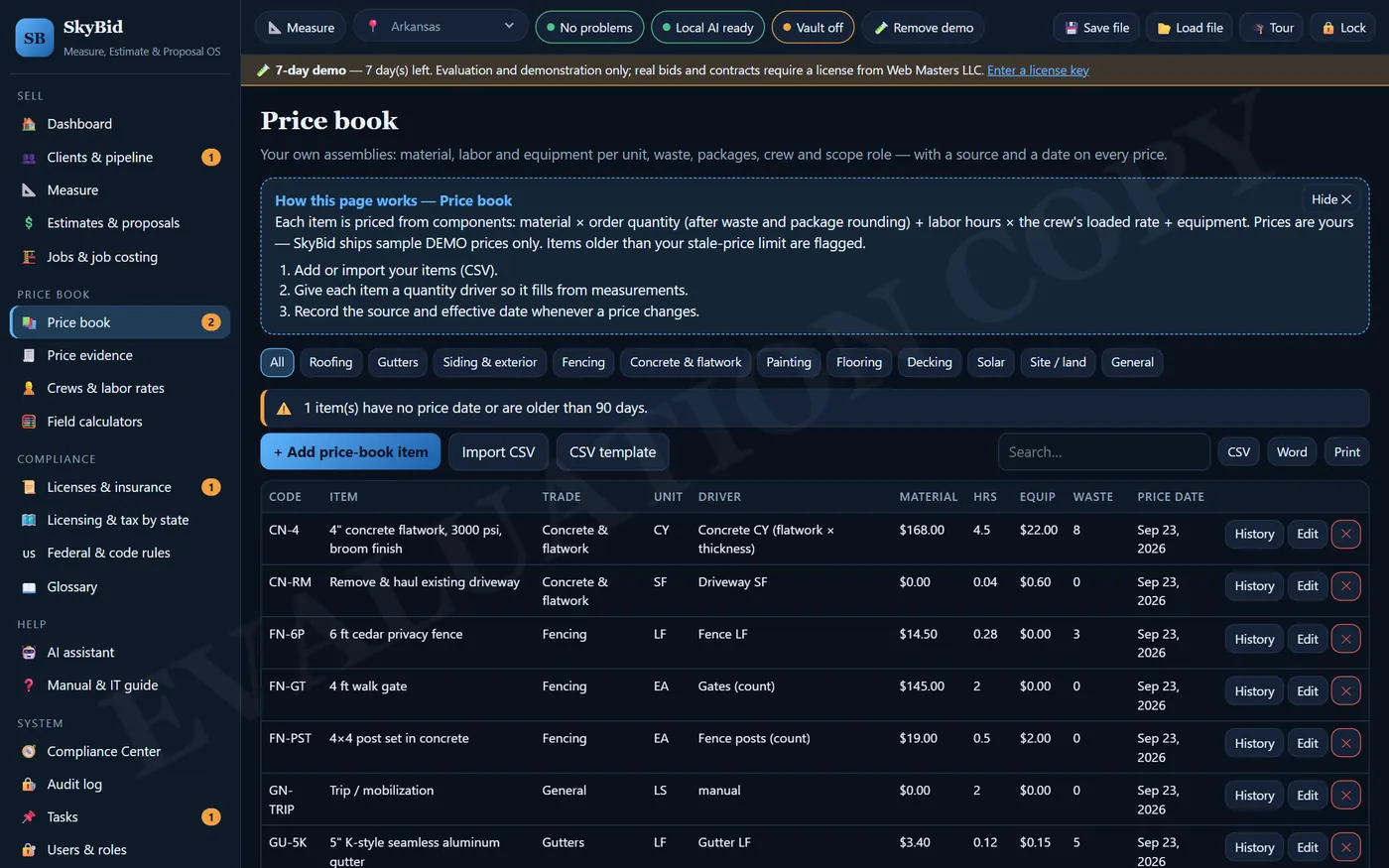Delete the FN-GT walk gate row

click(x=1345, y=690)
